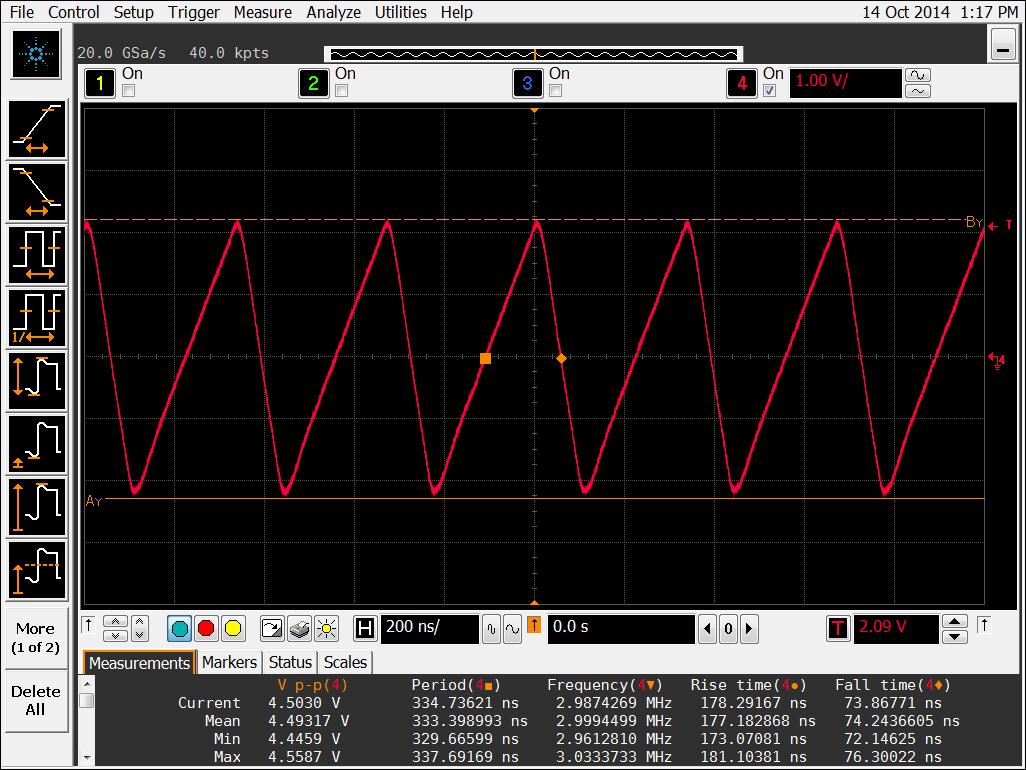Image resolution: width=1026 pixels, height=770 pixels.
Task: Open the Trigger menu
Action: click(194, 12)
